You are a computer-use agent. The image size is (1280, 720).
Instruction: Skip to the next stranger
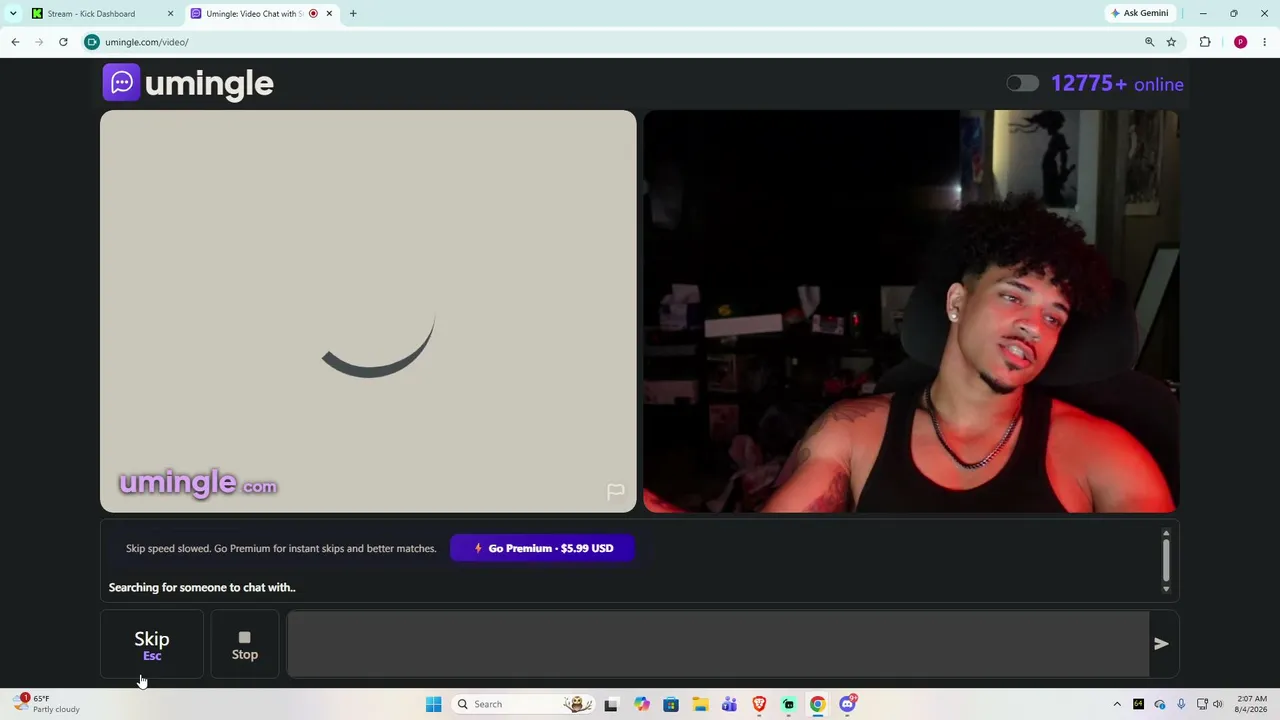coord(152,644)
